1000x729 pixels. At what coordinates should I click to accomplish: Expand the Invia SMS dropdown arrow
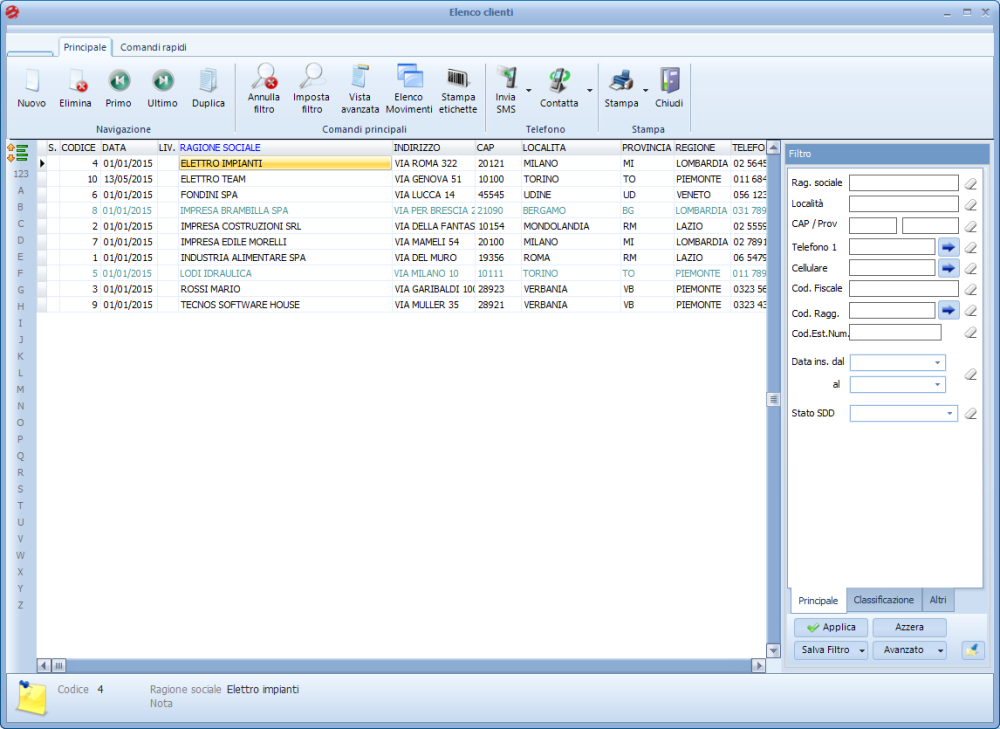pos(528,90)
